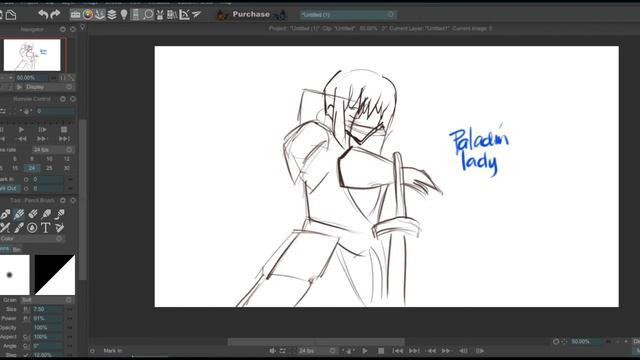Click the brush shape preview thumbnail
Screen dimensions: 640x360
[x=14, y=275]
